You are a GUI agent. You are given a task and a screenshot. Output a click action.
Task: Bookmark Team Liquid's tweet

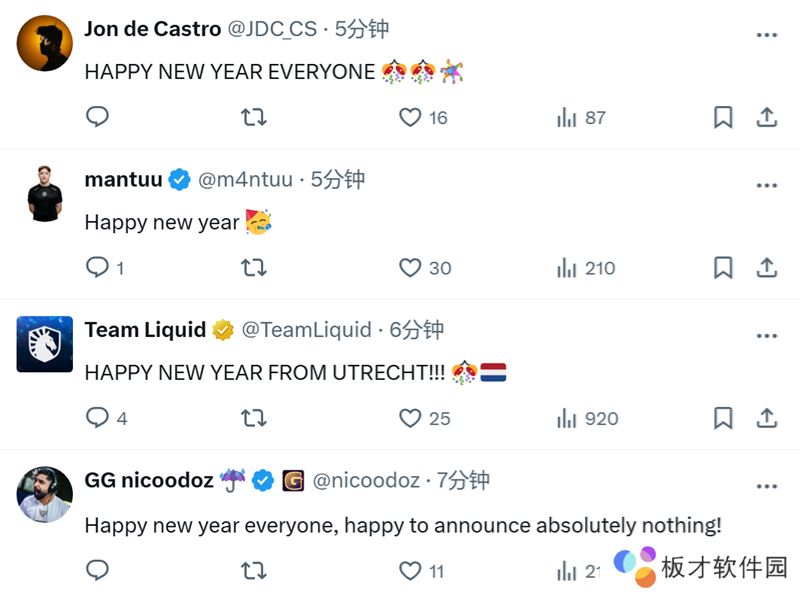(x=723, y=418)
